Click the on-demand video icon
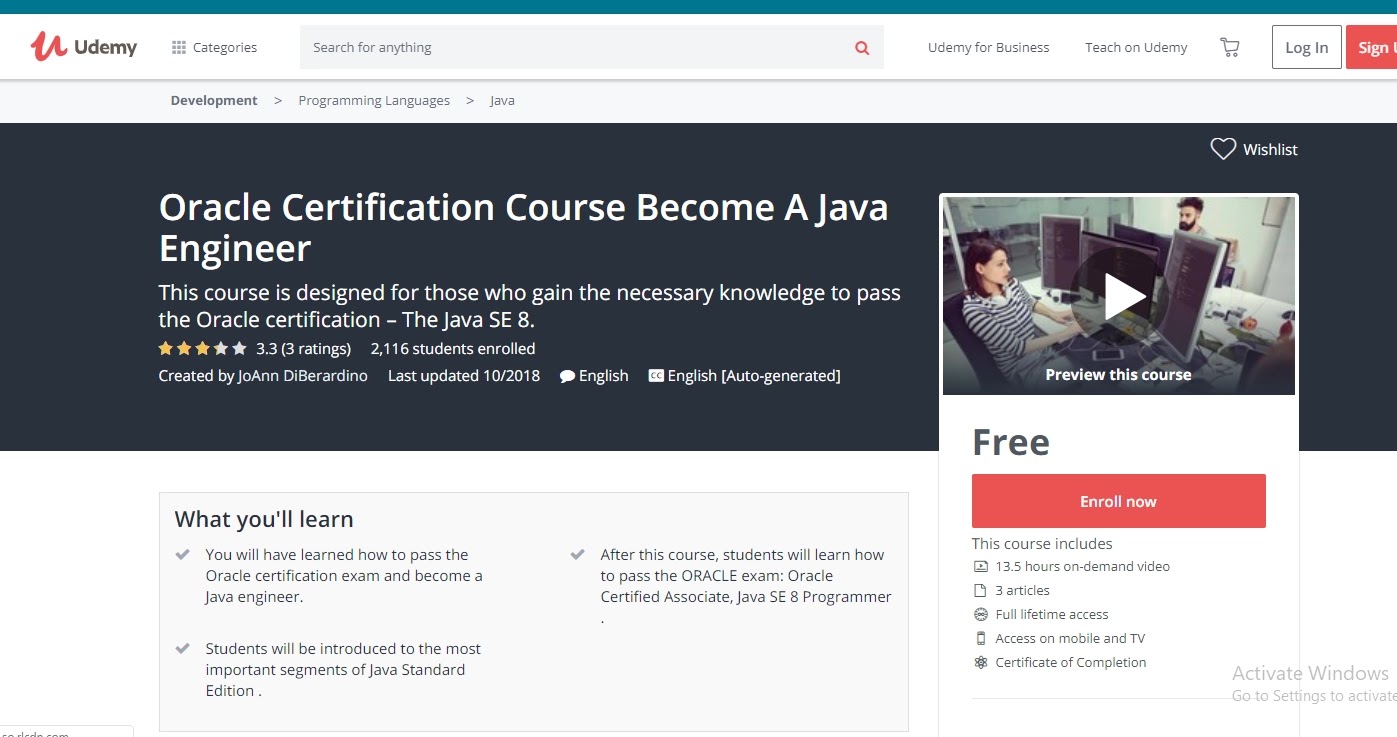Image resolution: width=1397 pixels, height=737 pixels. [x=980, y=566]
